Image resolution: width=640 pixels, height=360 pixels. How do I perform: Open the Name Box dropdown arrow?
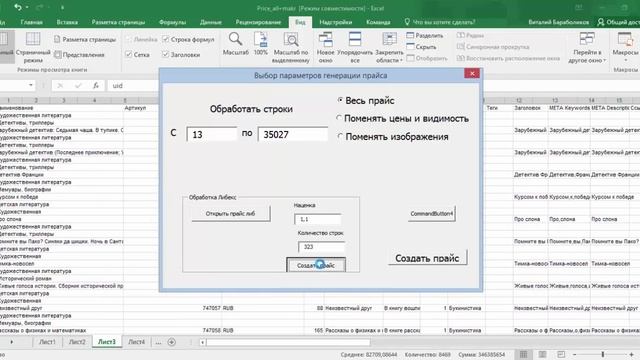(31, 85)
